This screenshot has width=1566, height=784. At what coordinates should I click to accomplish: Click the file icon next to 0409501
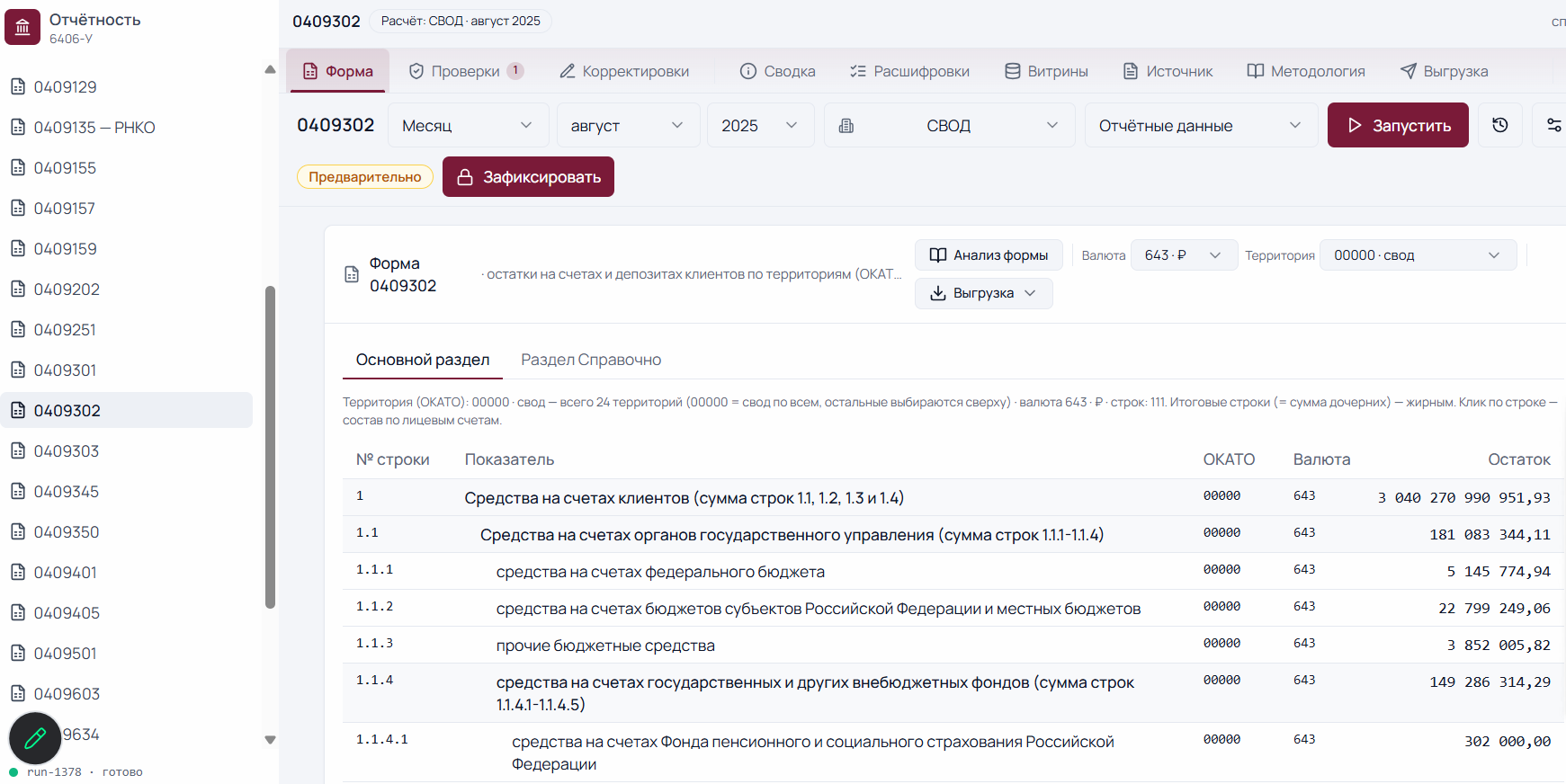pos(18,653)
